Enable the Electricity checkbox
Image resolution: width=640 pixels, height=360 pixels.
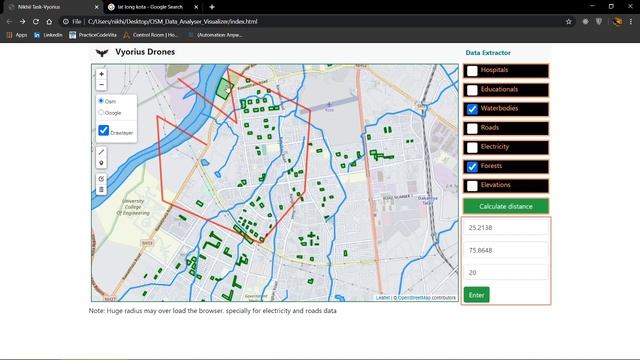click(472, 147)
